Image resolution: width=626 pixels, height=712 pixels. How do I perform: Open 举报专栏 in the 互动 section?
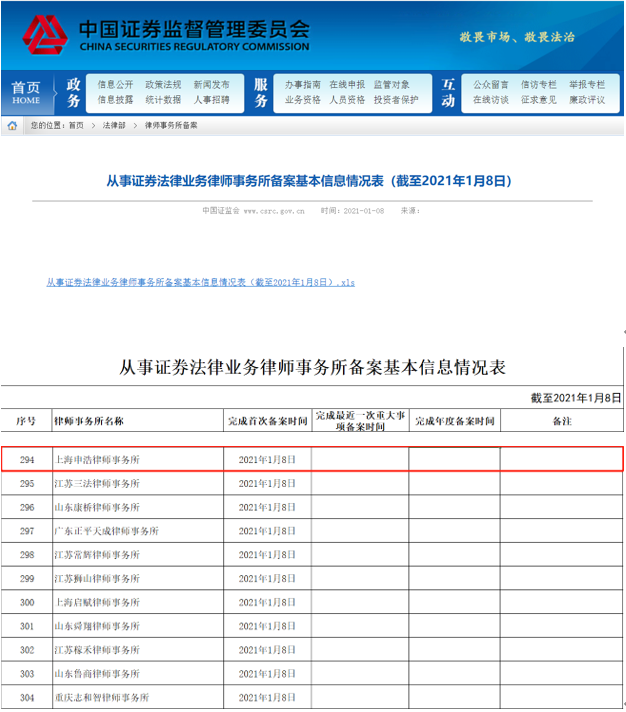coord(587,84)
